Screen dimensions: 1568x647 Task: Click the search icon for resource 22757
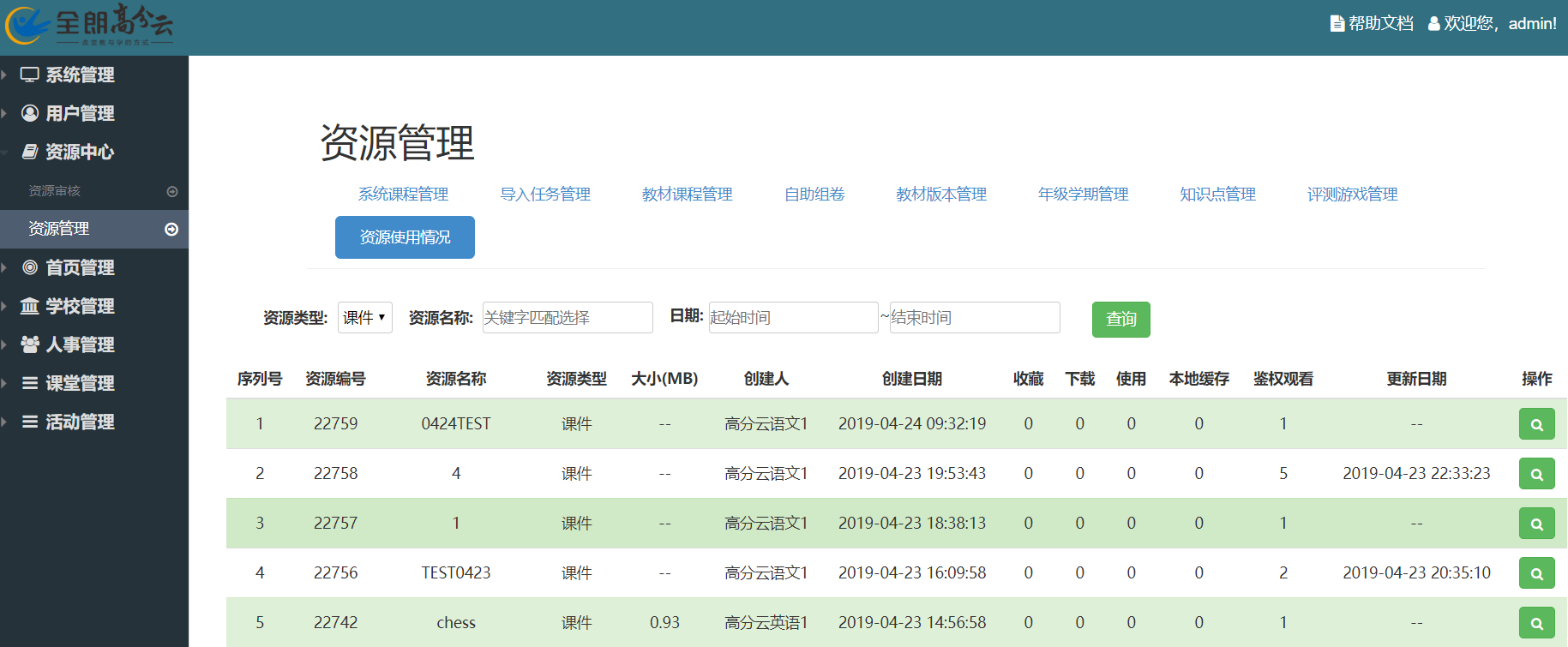click(x=1536, y=524)
